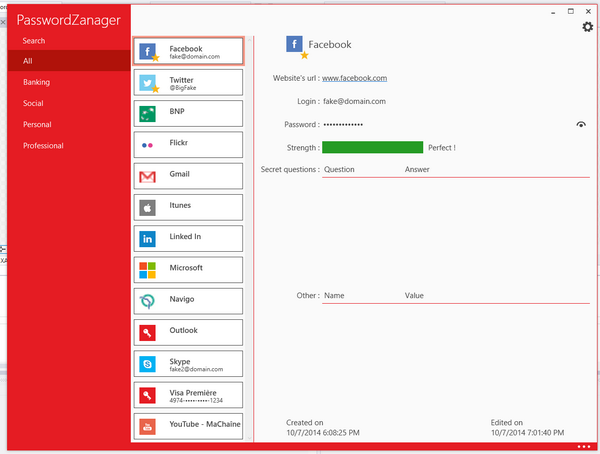Click Skype's fake2@domain.com subtitle
This screenshot has height=454, width=600.
(196, 369)
